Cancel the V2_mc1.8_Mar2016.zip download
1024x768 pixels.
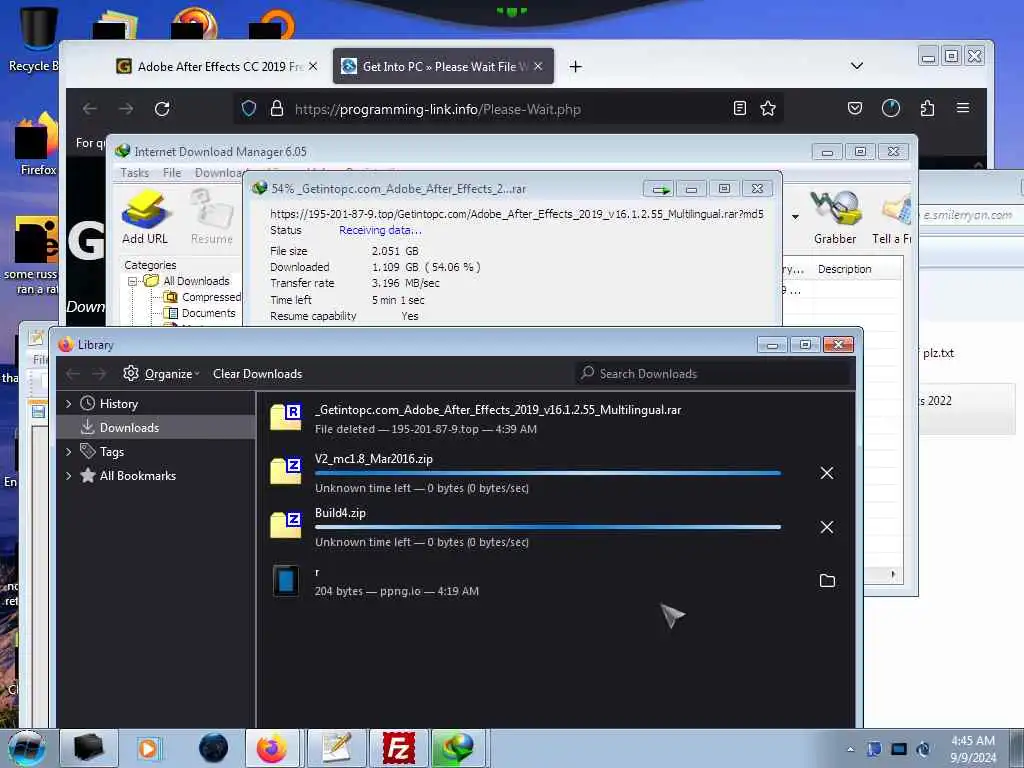coord(827,473)
